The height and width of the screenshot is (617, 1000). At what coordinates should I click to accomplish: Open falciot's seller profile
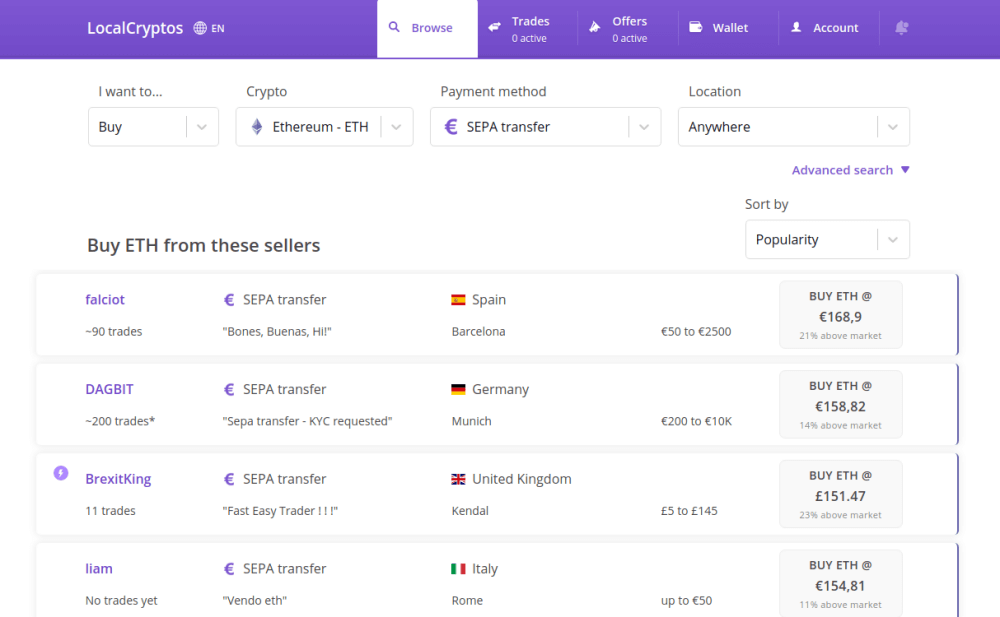point(105,299)
